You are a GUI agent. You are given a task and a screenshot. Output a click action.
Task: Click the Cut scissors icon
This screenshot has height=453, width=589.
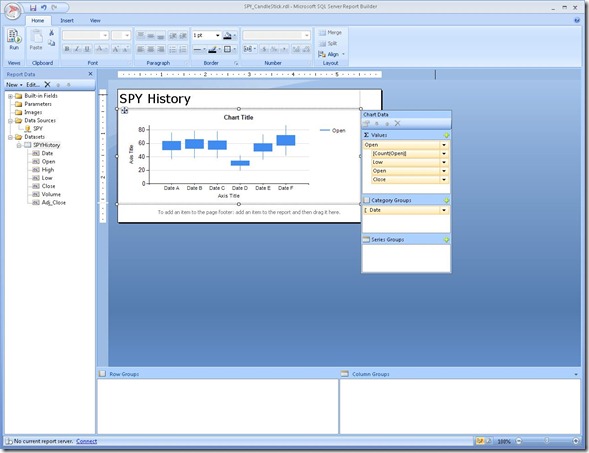51,33
